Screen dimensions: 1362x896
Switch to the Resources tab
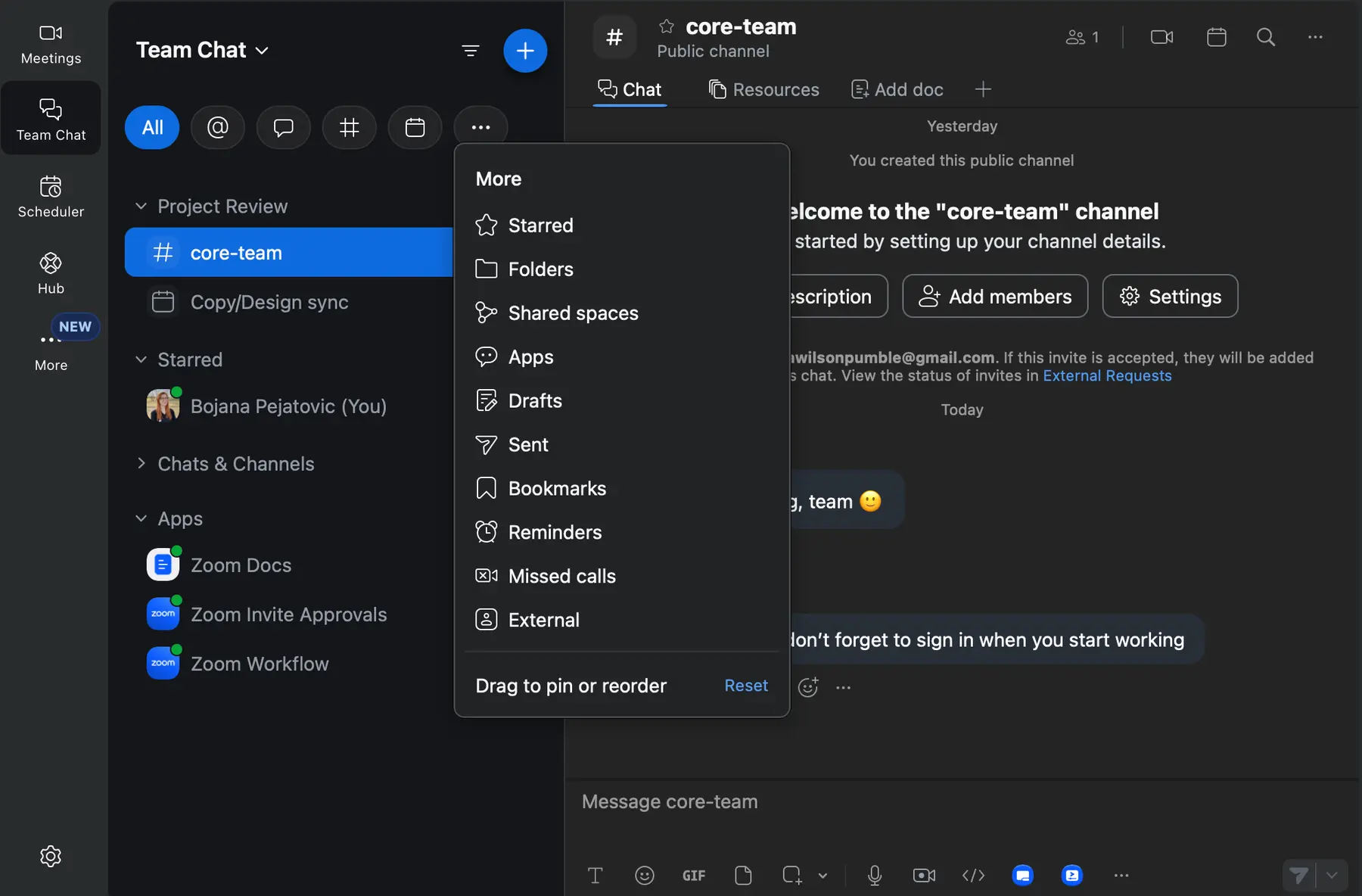[x=763, y=89]
